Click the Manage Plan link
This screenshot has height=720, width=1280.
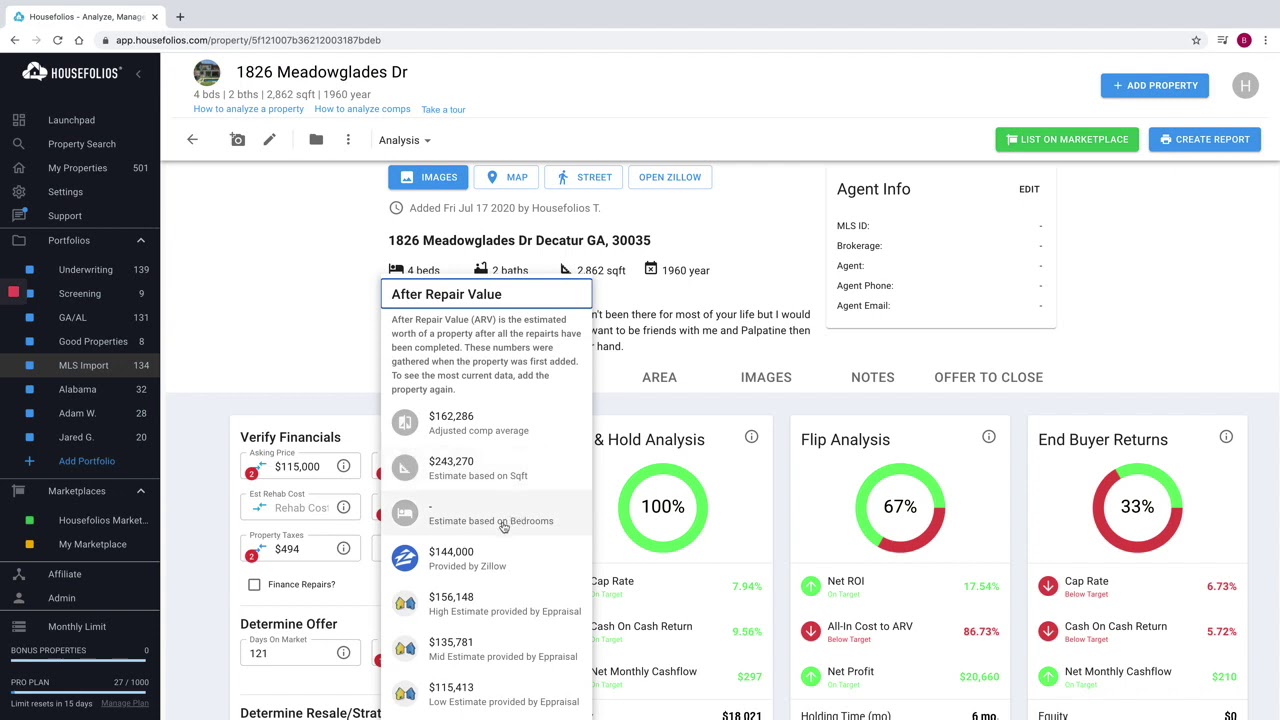124,703
